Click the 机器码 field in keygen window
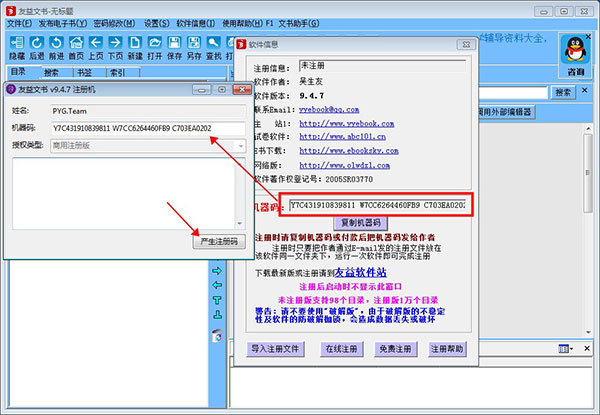The height and width of the screenshot is (415, 600). click(148, 128)
